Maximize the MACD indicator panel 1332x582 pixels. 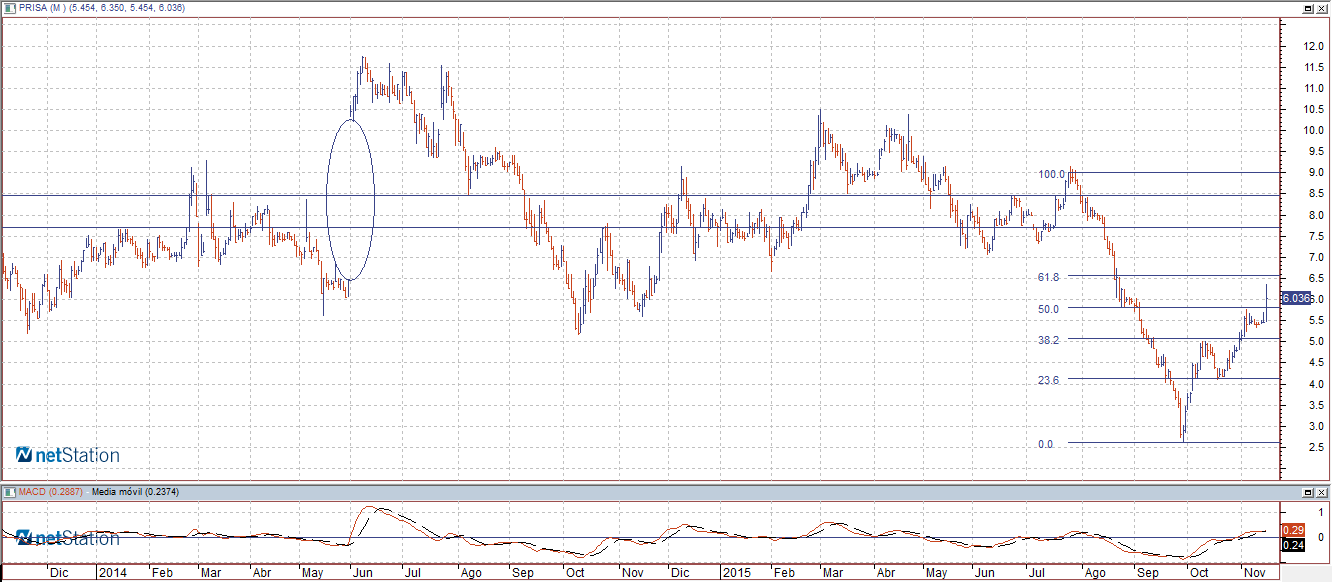(1307, 492)
